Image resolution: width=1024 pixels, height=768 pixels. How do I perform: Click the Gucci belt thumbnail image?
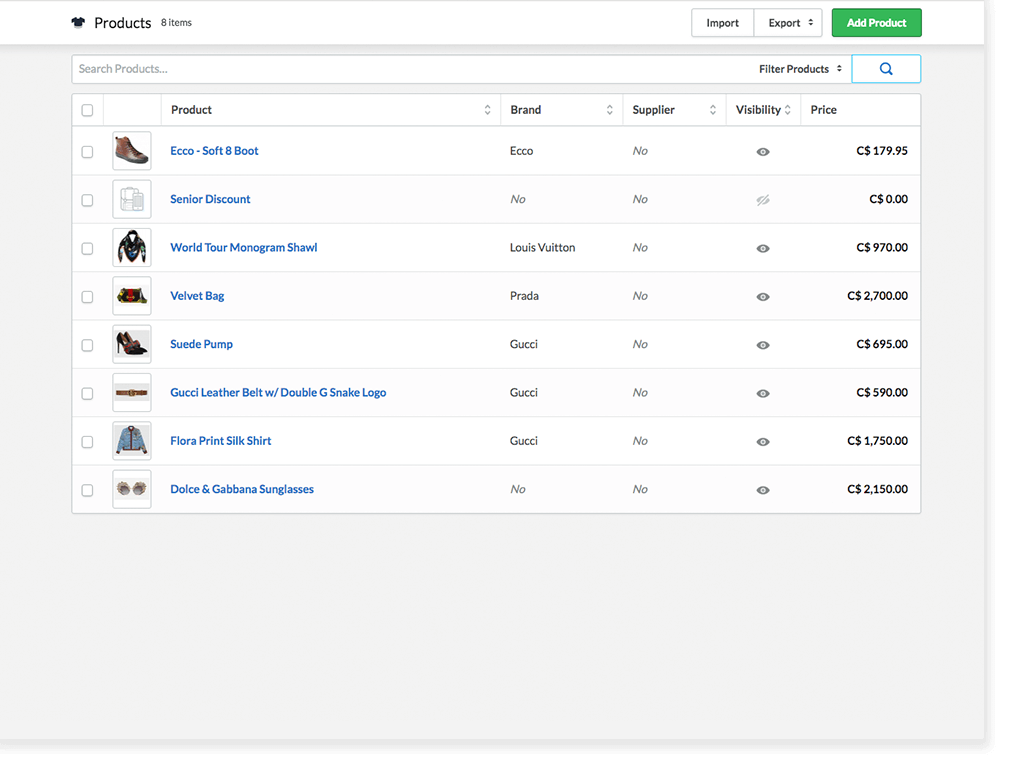132,392
